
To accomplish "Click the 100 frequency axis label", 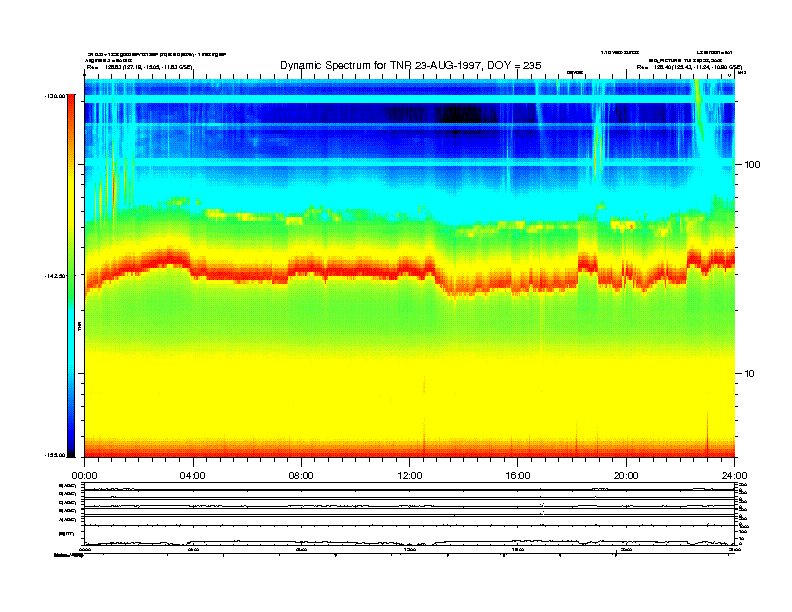I will [752, 165].
